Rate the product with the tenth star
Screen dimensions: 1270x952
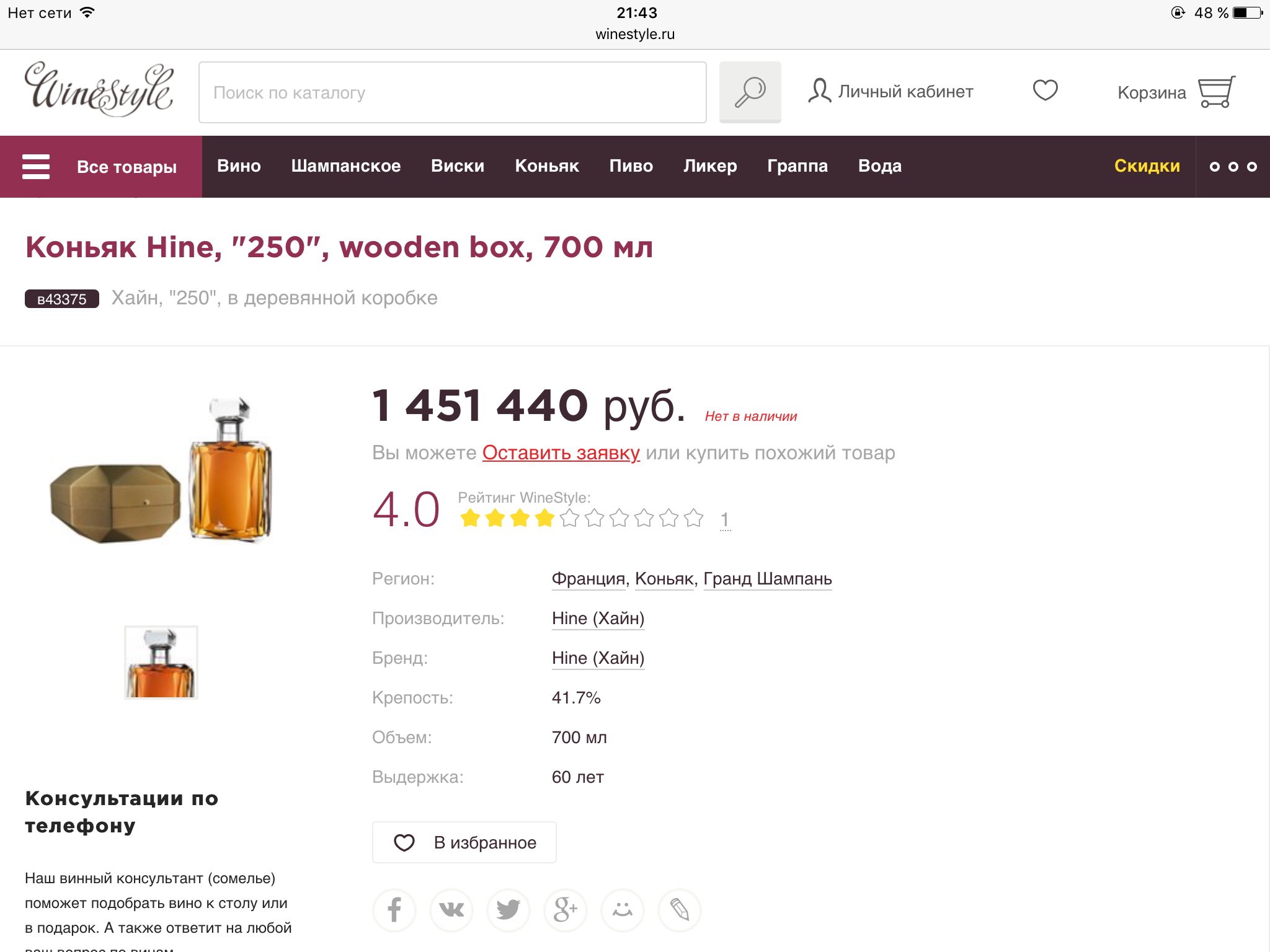(x=694, y=518)
